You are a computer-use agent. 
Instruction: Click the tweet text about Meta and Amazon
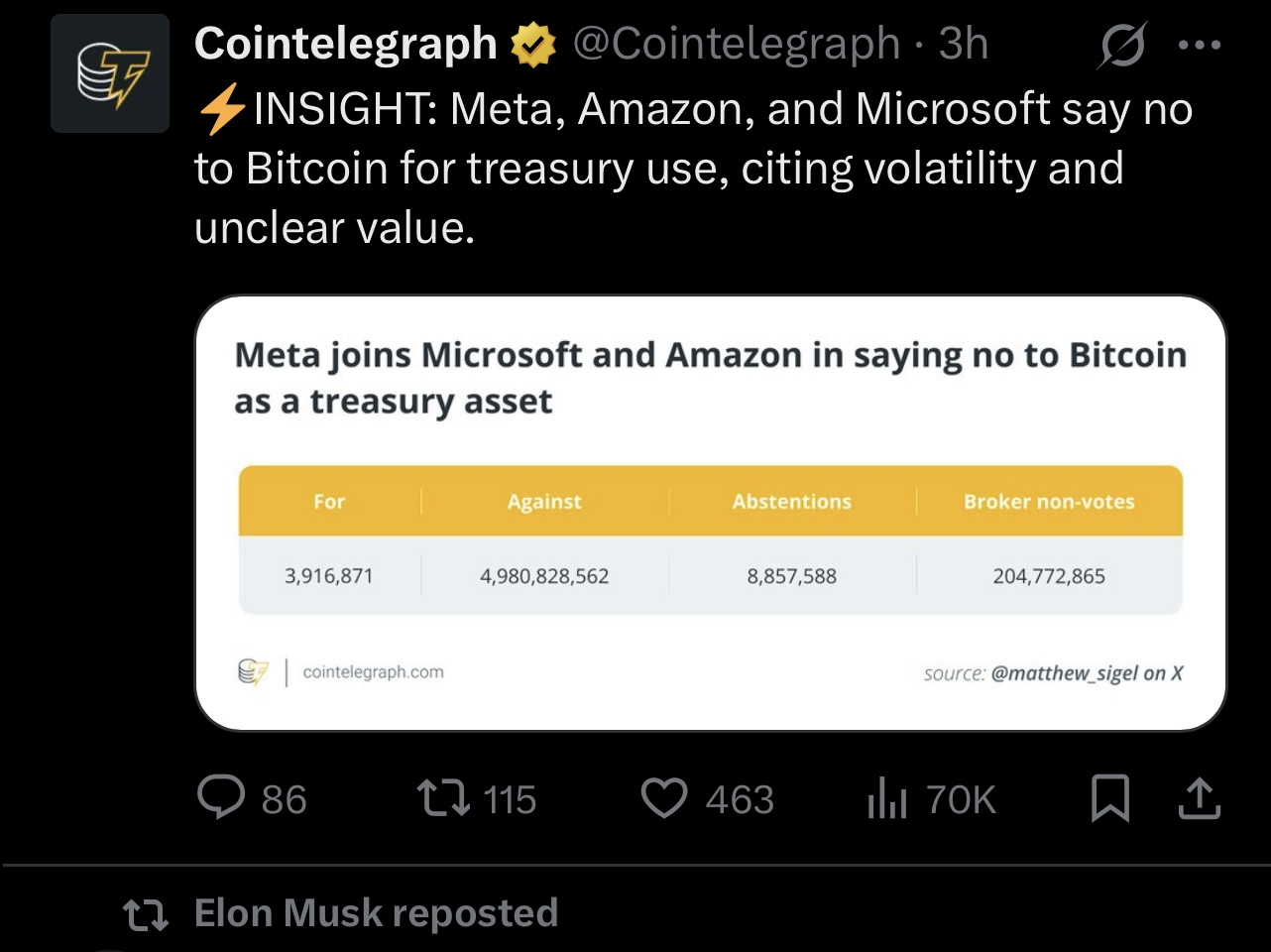tap(693, 169)
